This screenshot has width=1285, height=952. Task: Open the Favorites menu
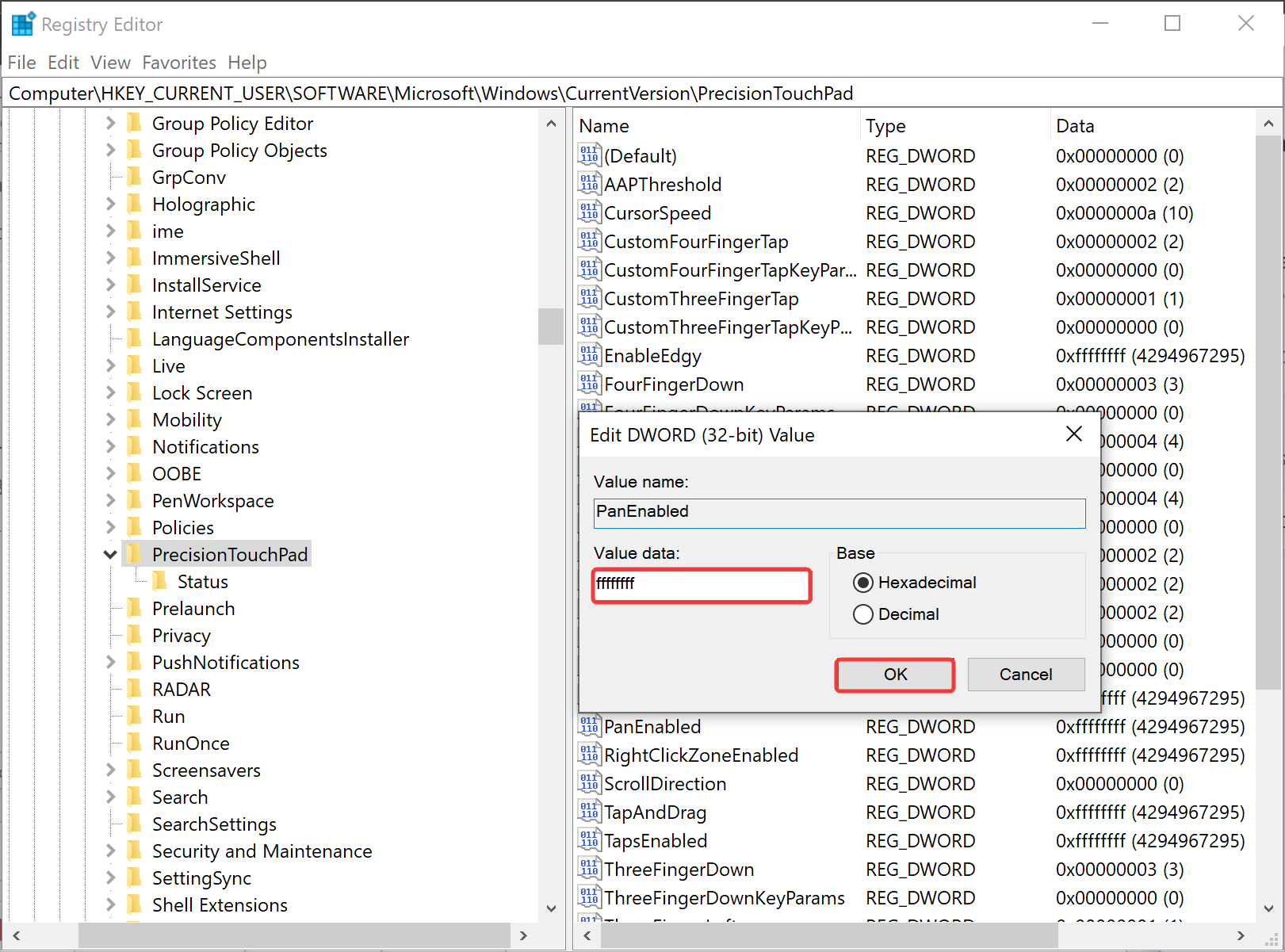click(x=179, y=62)
